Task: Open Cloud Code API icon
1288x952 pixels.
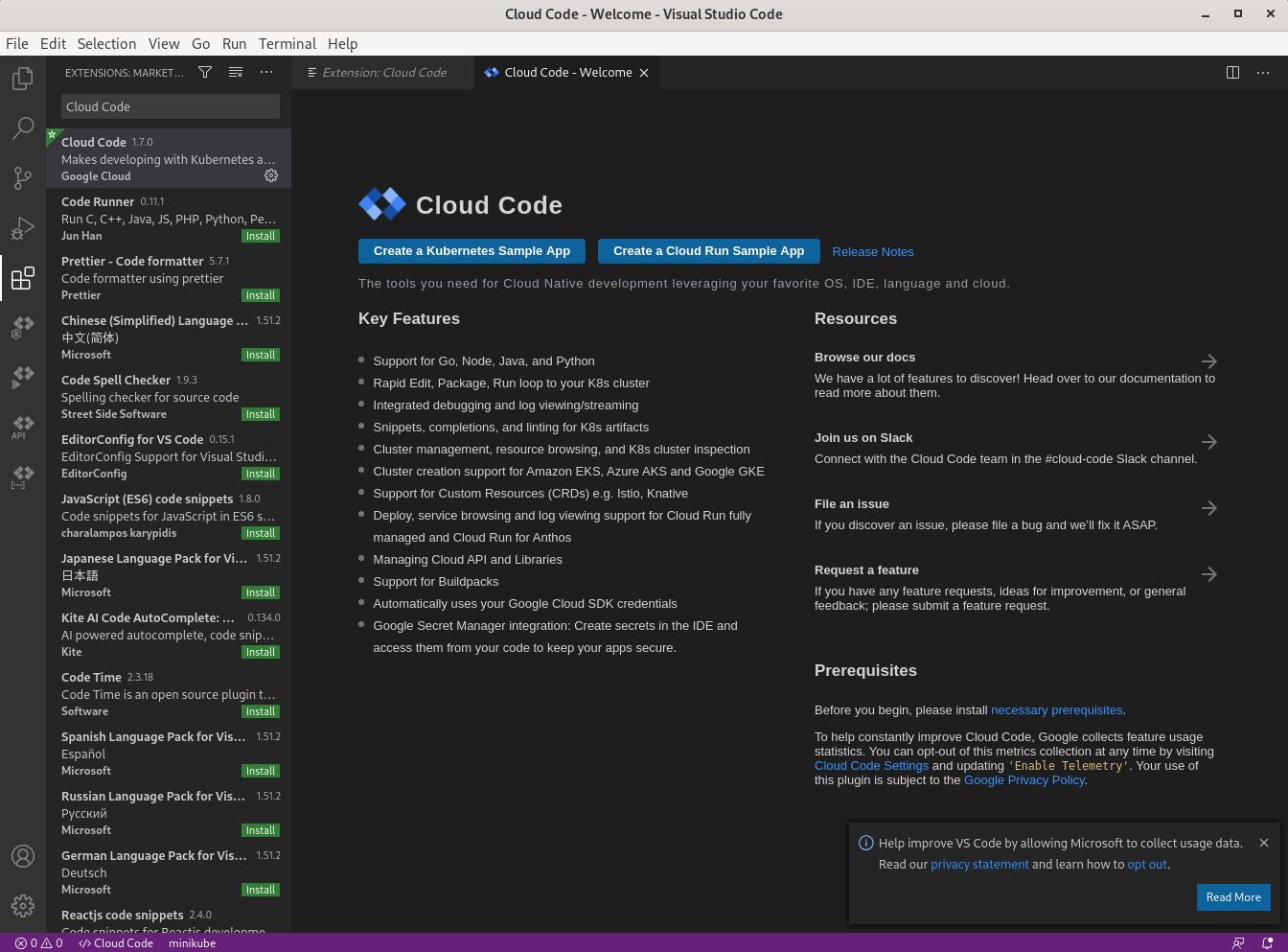Action: pyautogui.click(x=23, y=427)
